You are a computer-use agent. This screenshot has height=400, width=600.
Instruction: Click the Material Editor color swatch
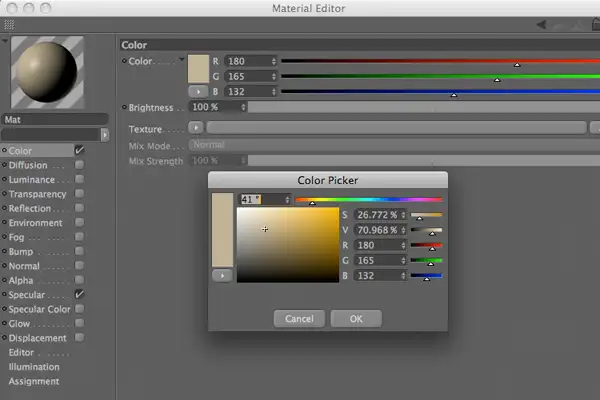pos(198,69)
